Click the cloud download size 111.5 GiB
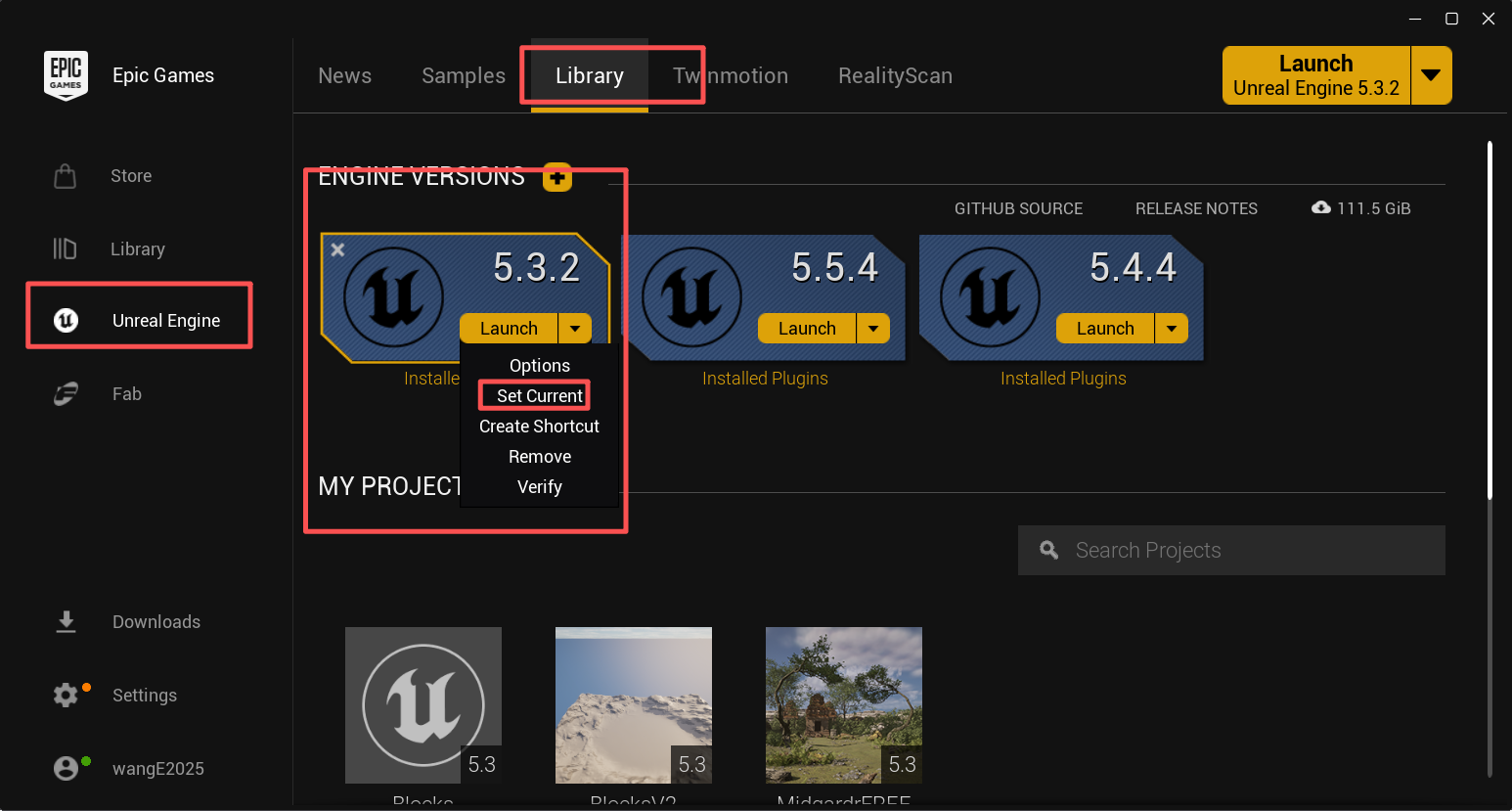 (1361, 208)
